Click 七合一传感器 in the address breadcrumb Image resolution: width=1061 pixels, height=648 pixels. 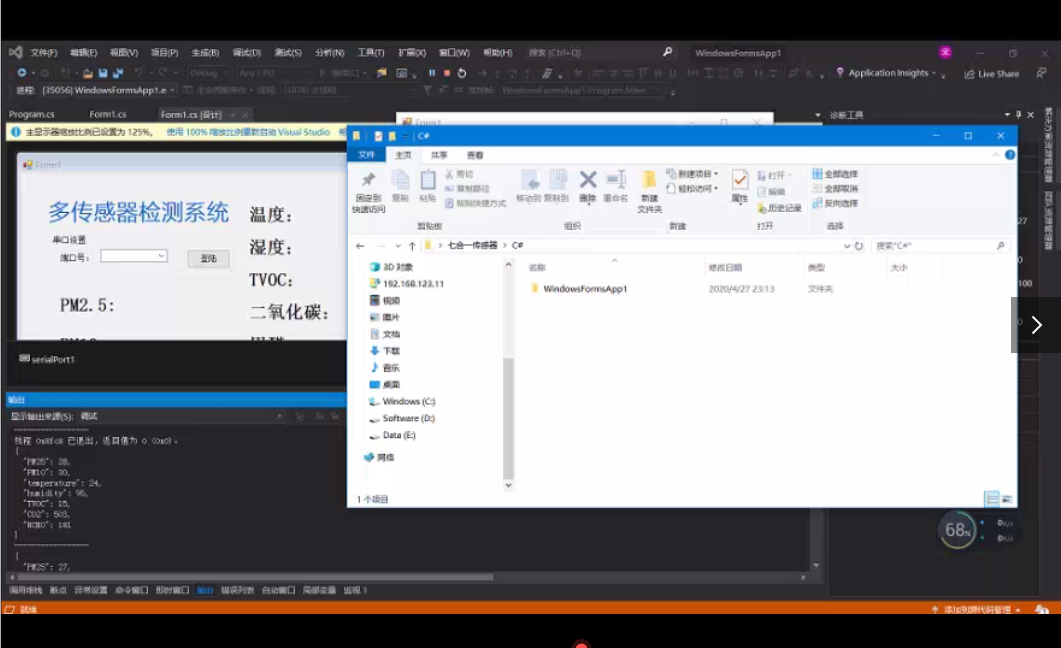472,245
